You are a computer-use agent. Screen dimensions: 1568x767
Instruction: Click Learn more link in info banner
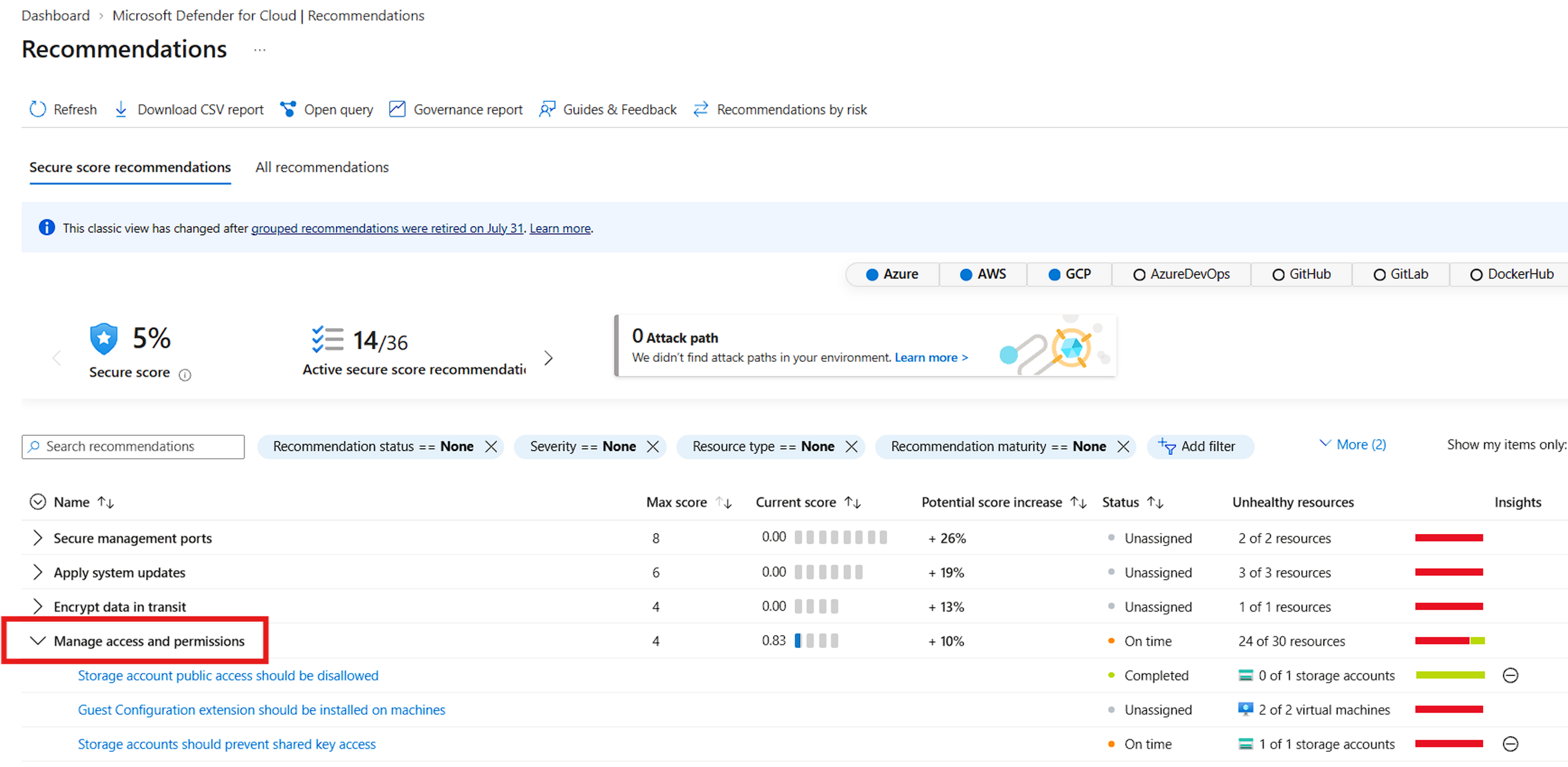click(x=560, y=228)
